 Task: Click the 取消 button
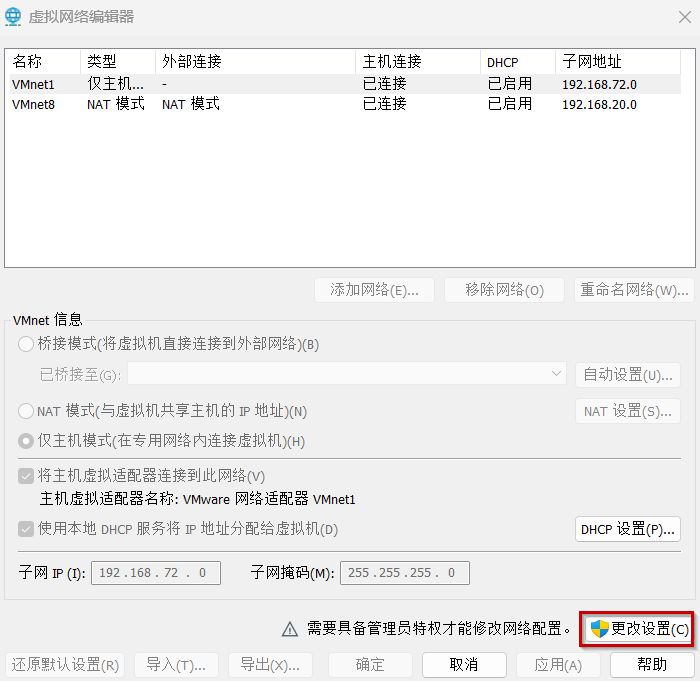coord(464,665)
